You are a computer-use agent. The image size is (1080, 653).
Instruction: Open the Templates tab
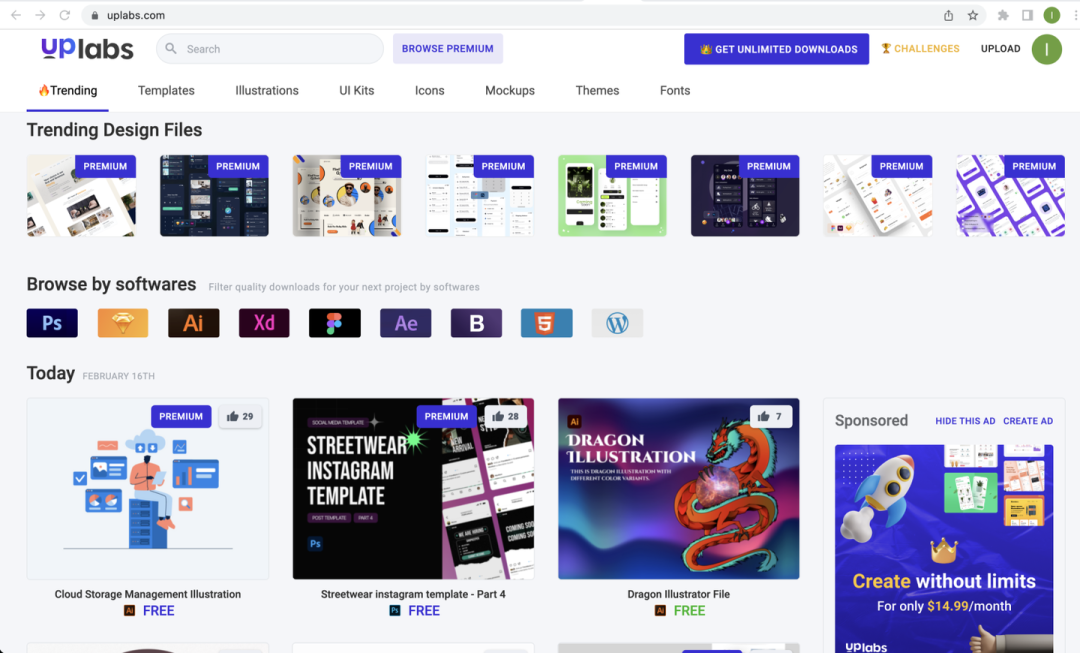tap(166, 90)
